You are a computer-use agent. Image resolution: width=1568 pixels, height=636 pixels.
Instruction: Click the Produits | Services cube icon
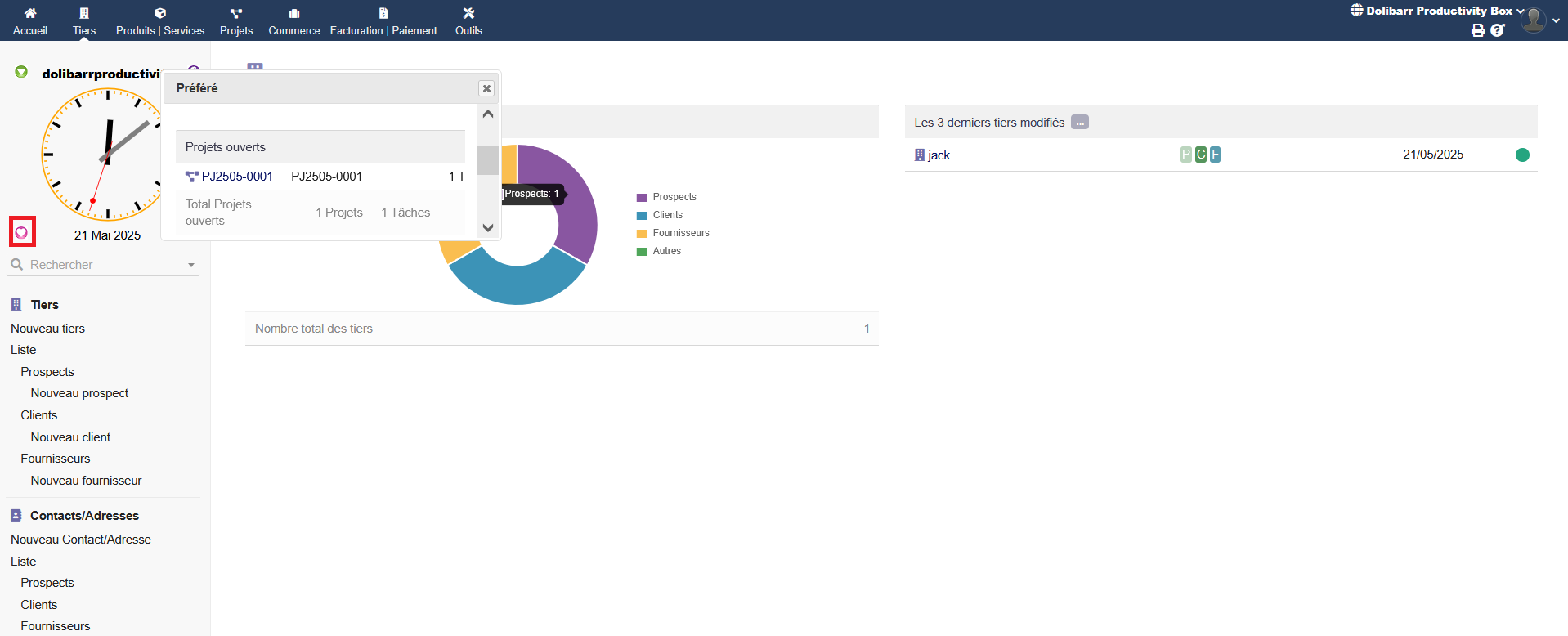tap(160, 14)
